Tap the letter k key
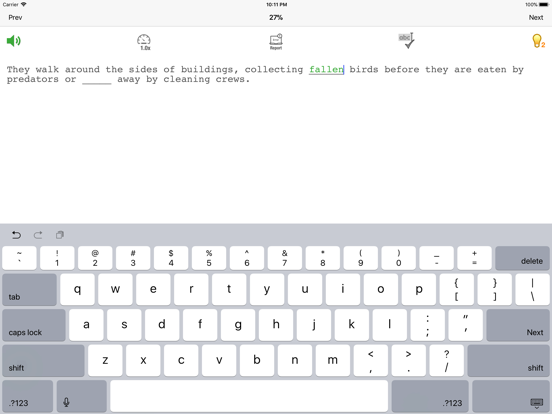The image size is (552, 414). 352,325
